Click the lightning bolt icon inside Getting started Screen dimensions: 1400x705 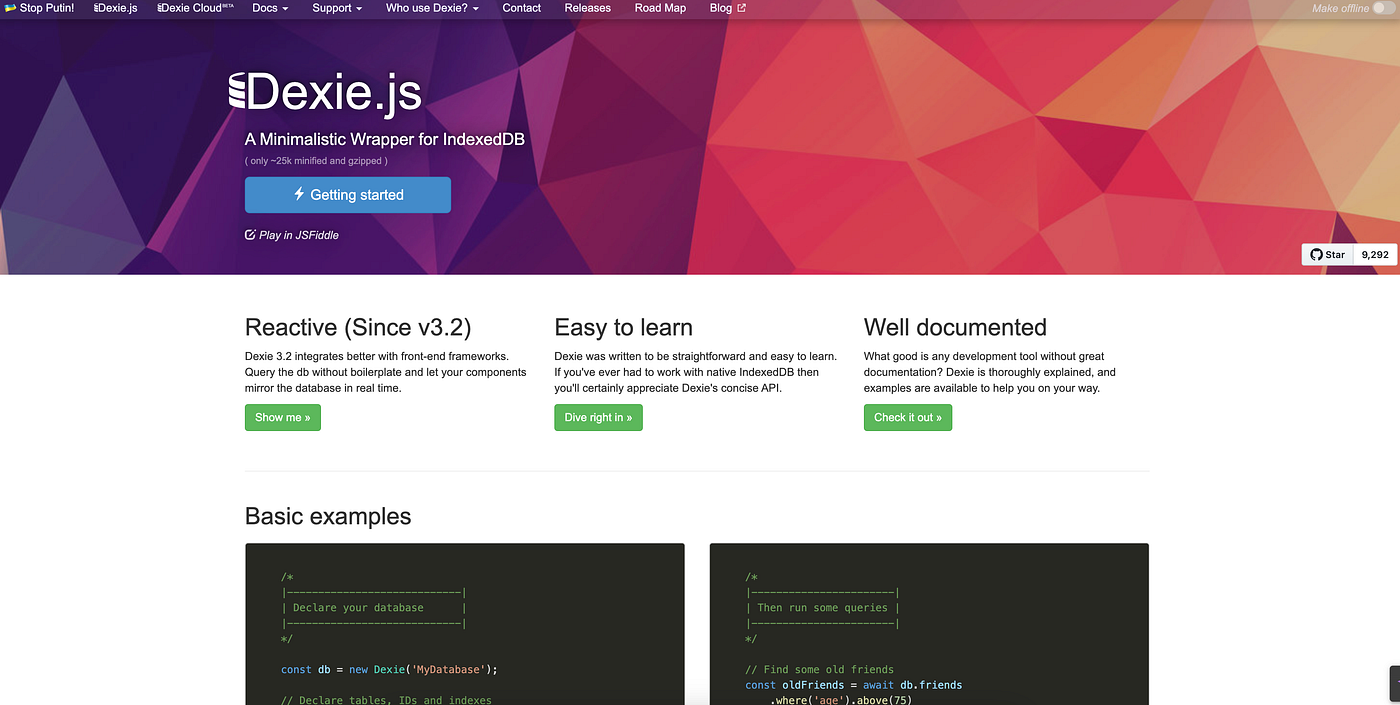[x=300, y=194]
